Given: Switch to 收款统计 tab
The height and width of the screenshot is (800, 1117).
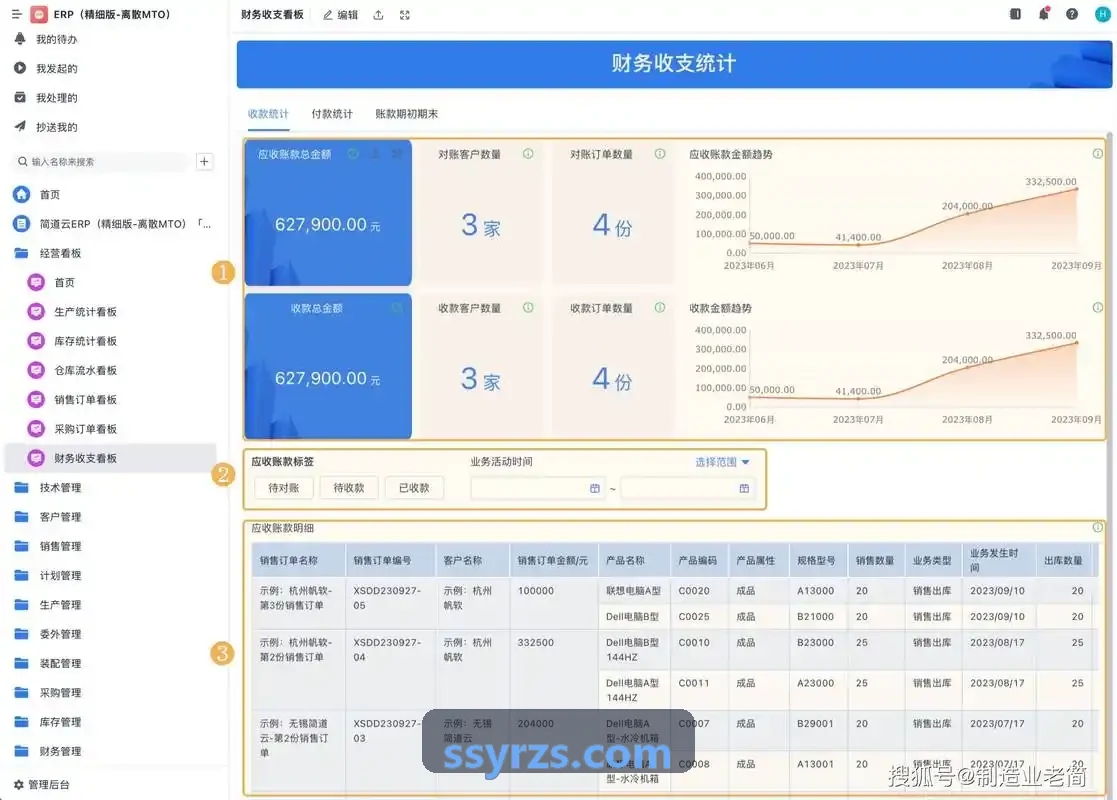Looking at the screenshot, I should (268, 114).
